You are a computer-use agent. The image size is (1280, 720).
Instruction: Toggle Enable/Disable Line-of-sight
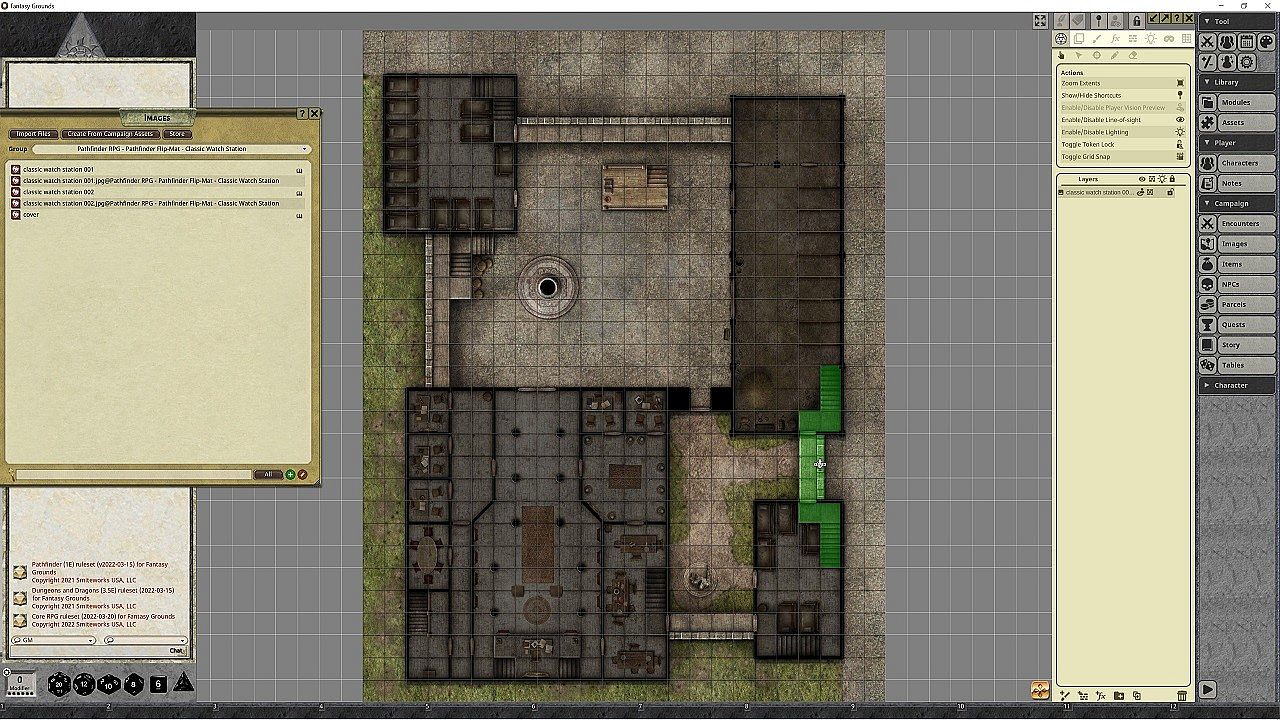coord(1122,120)
